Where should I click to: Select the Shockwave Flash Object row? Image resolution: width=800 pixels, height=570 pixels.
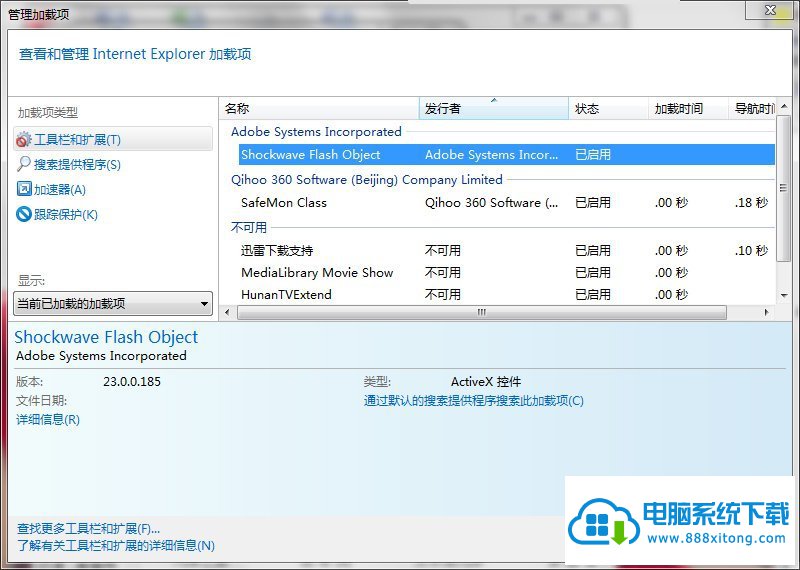click(507, 155)
